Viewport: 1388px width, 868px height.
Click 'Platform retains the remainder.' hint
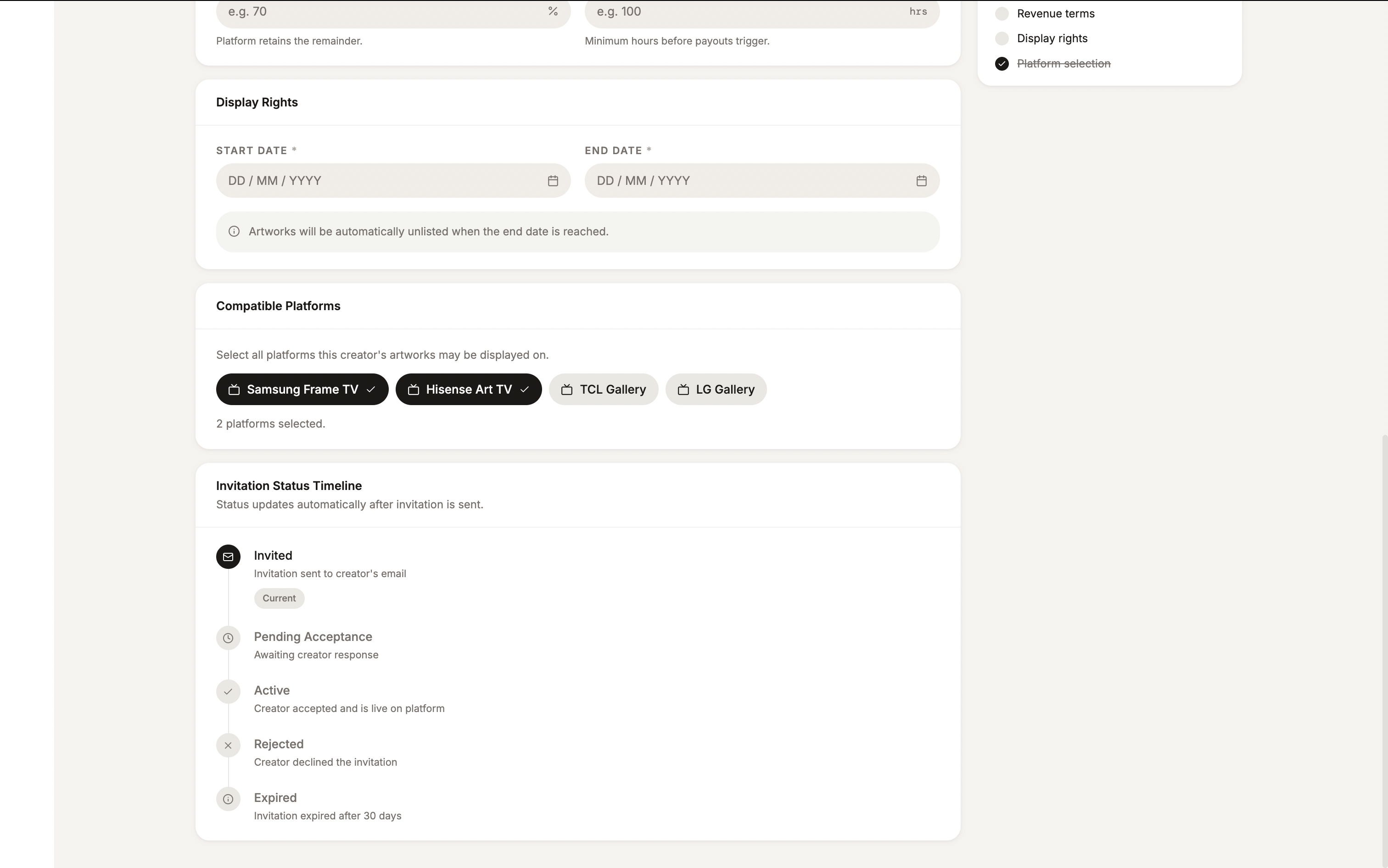click(x=289, y=41)
